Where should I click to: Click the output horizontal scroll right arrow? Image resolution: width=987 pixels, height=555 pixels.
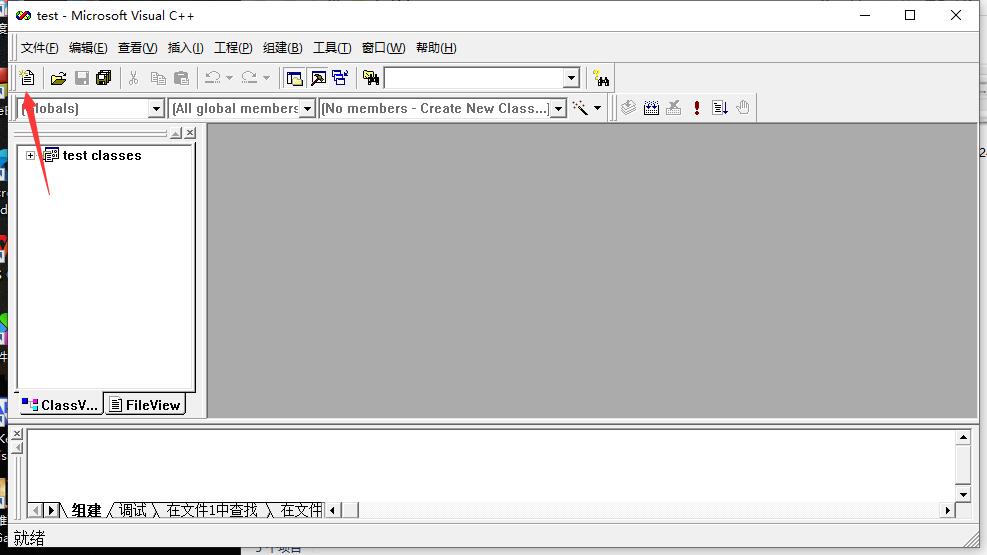point(948,510)
